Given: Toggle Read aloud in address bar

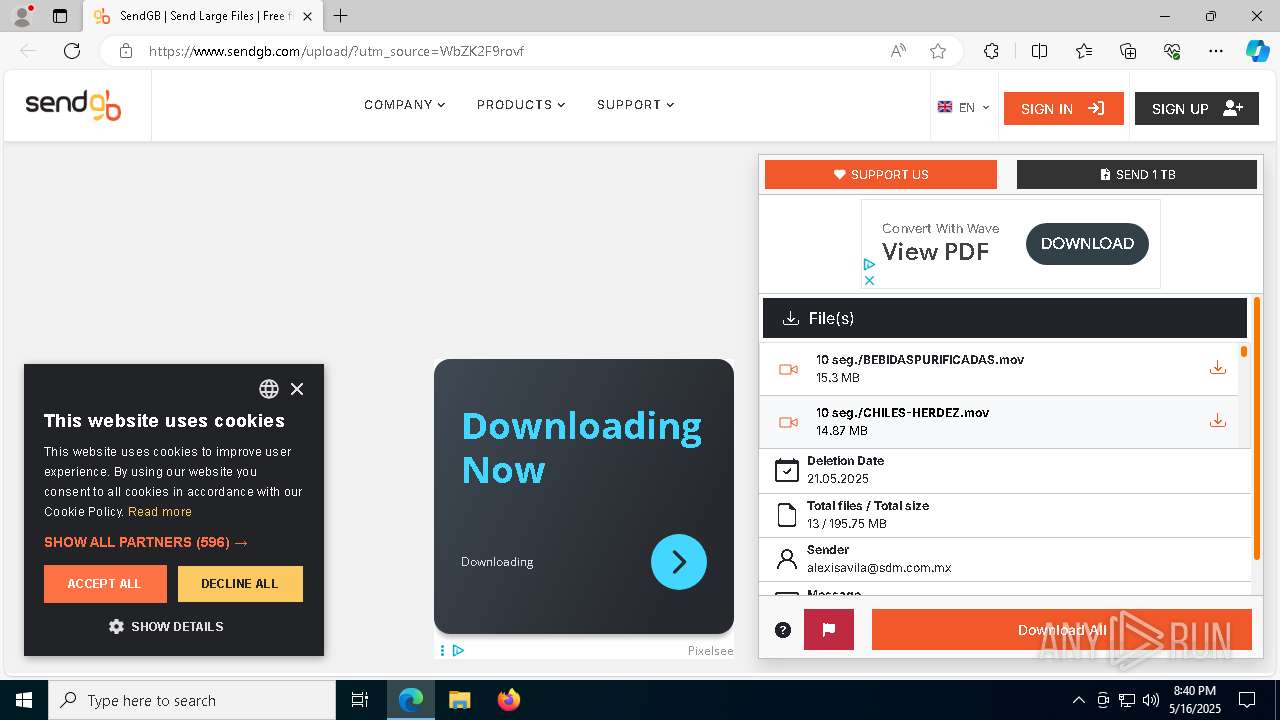Looking at the screenshot, I should coord(898,51).
